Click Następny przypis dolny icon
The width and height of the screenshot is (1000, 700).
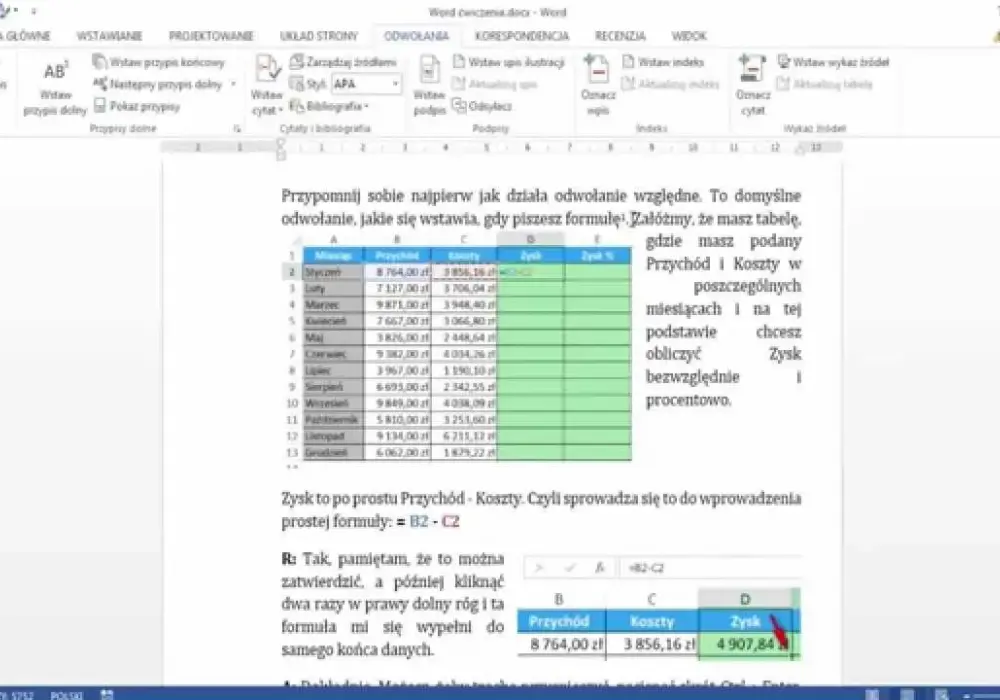99,84
